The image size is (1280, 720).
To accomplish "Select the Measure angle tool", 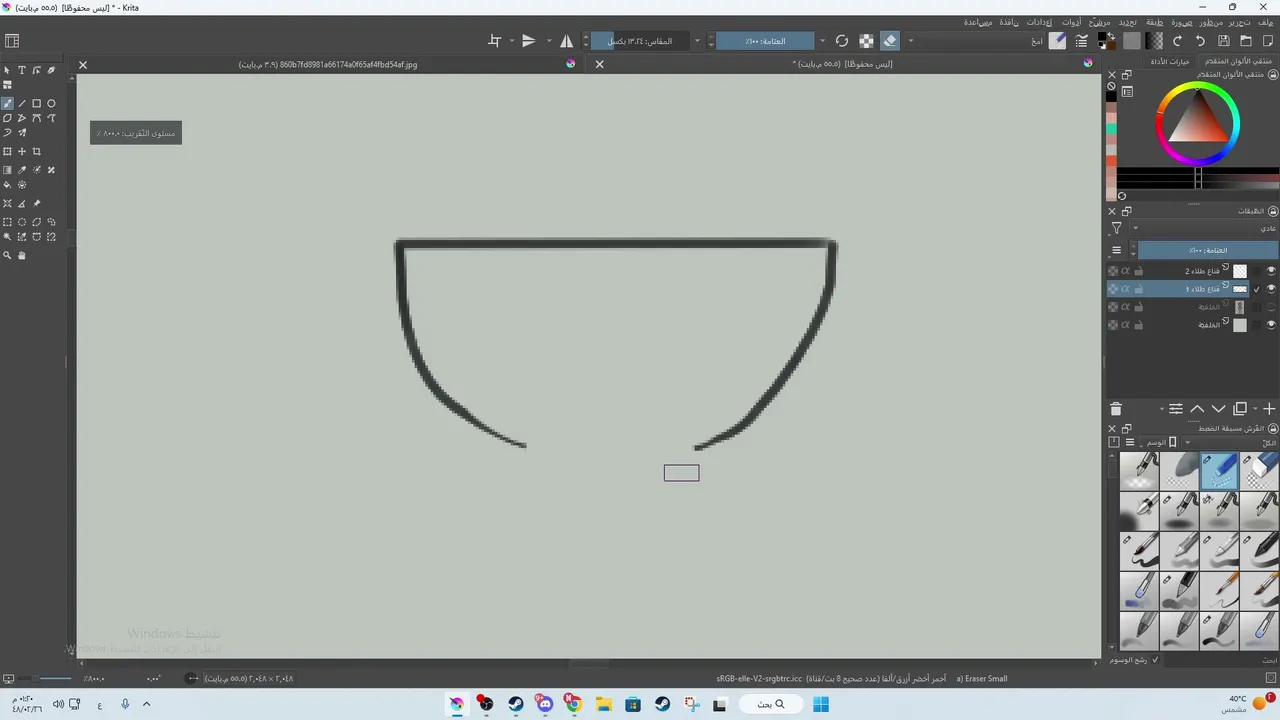I will click(x=22, y=203).
